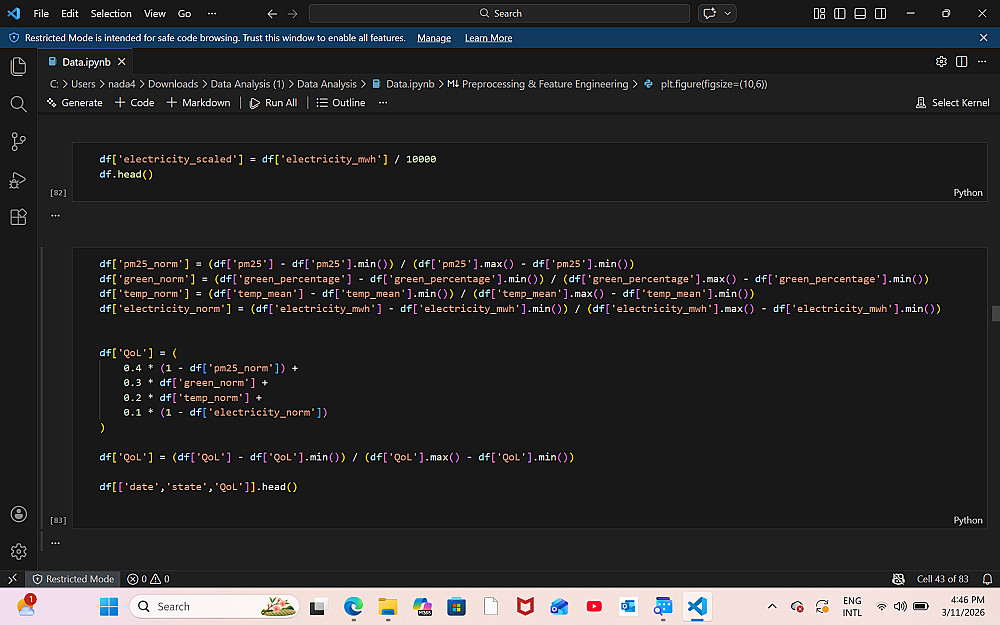Select the Data.ipynb tab
1000x625 pixels.
(x=86, y=62)
